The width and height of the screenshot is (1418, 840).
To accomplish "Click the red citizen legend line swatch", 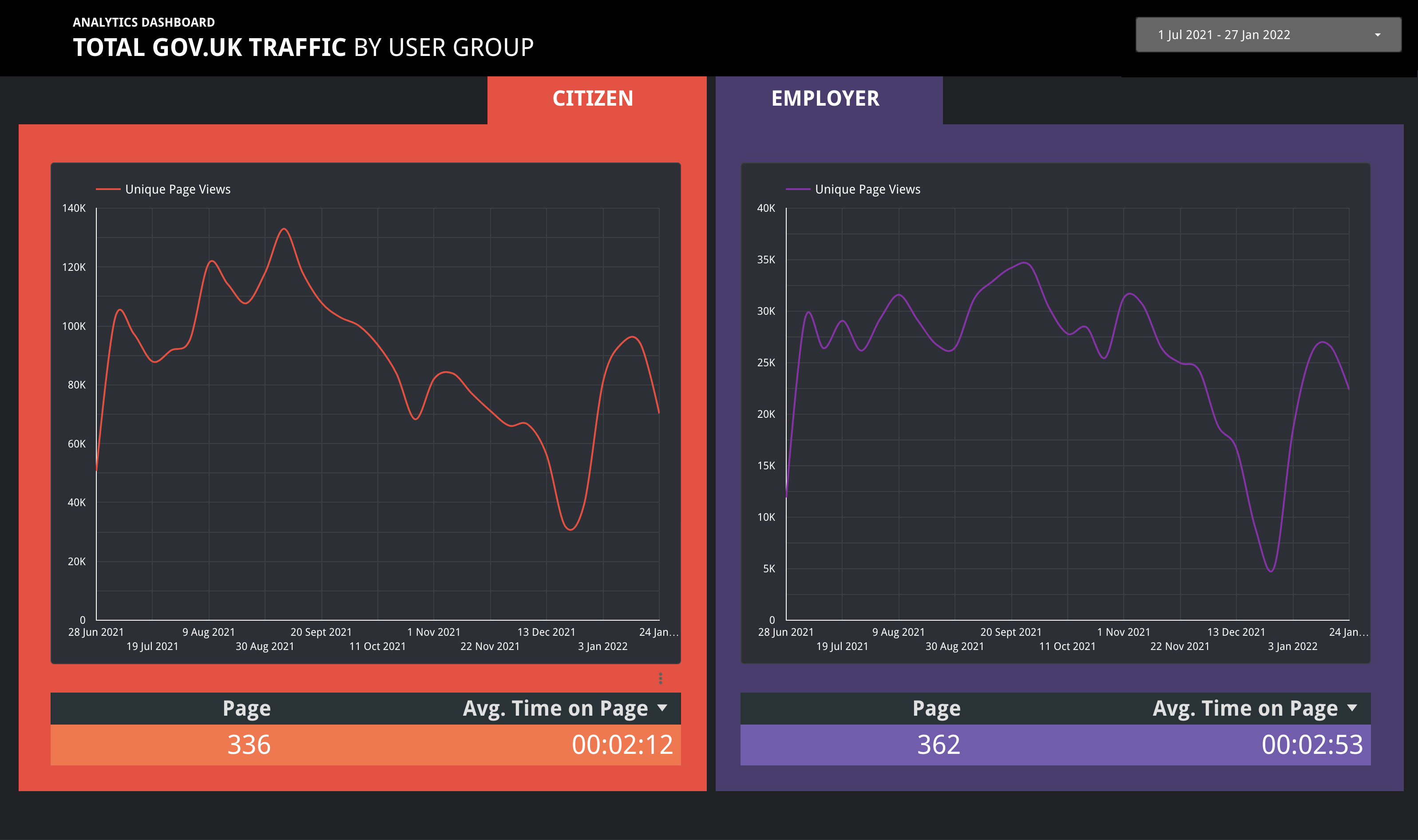I will (108, 189).
